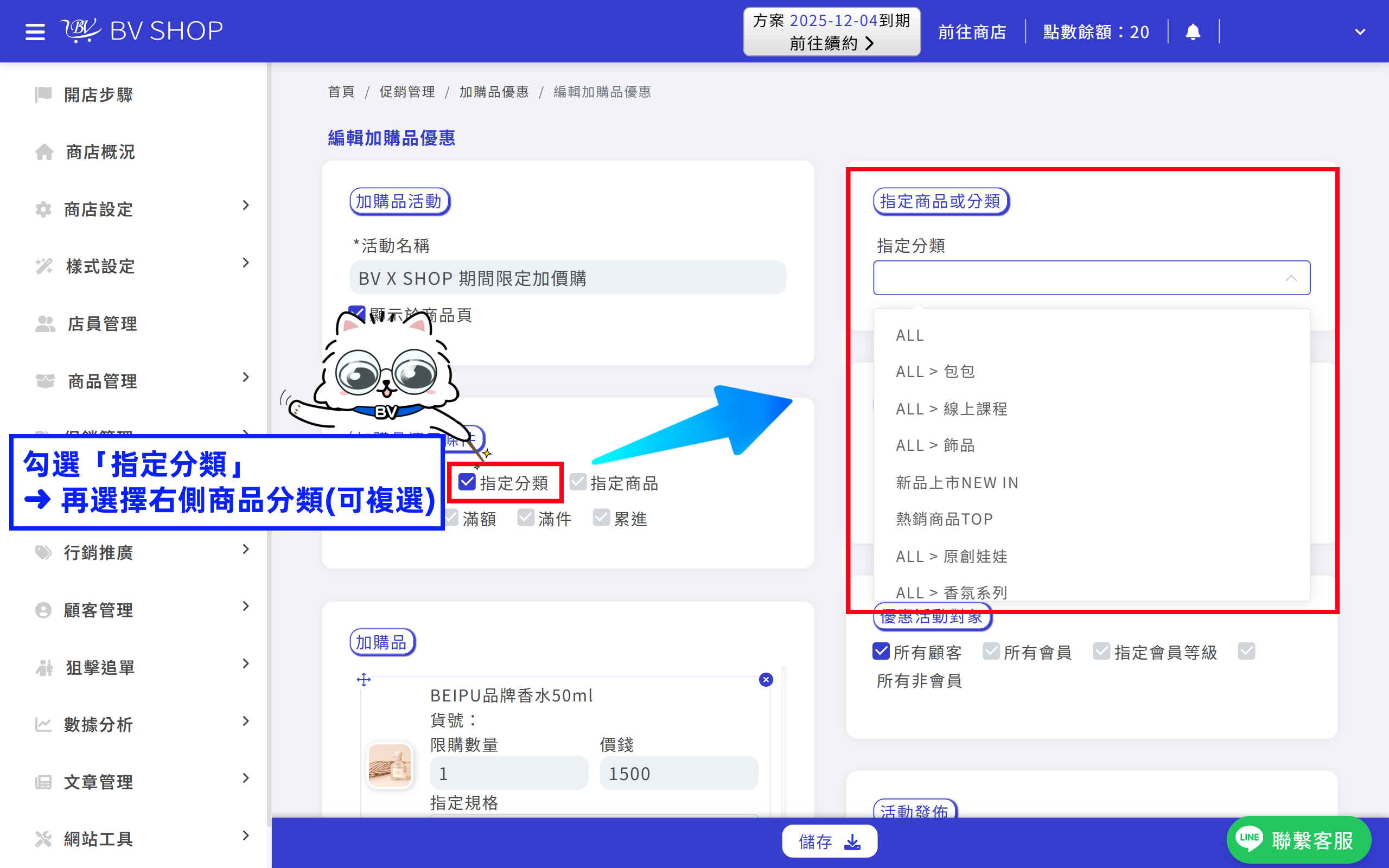Screen dimensions: 1389x868
Task: Select the 新品上市NEW IN option
Action: click(x=1092, y=482)
